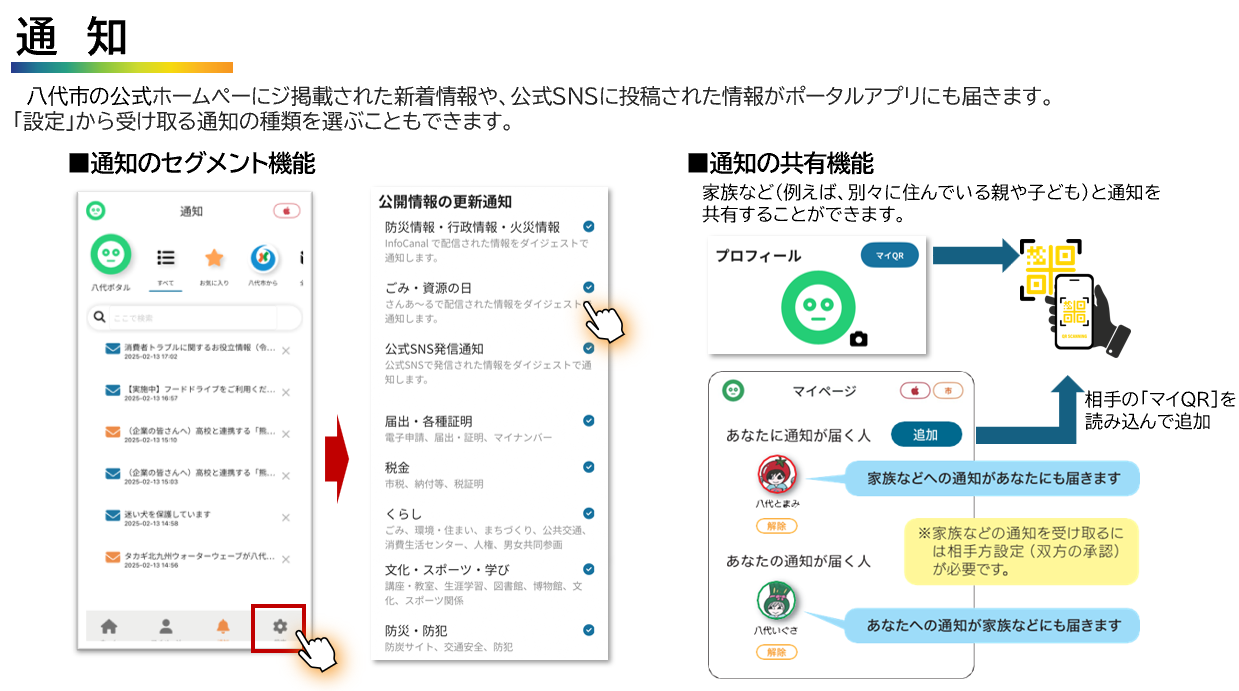Click the あなたの通知が届く人 label
Screen dimensions: 1239x691
798,561
